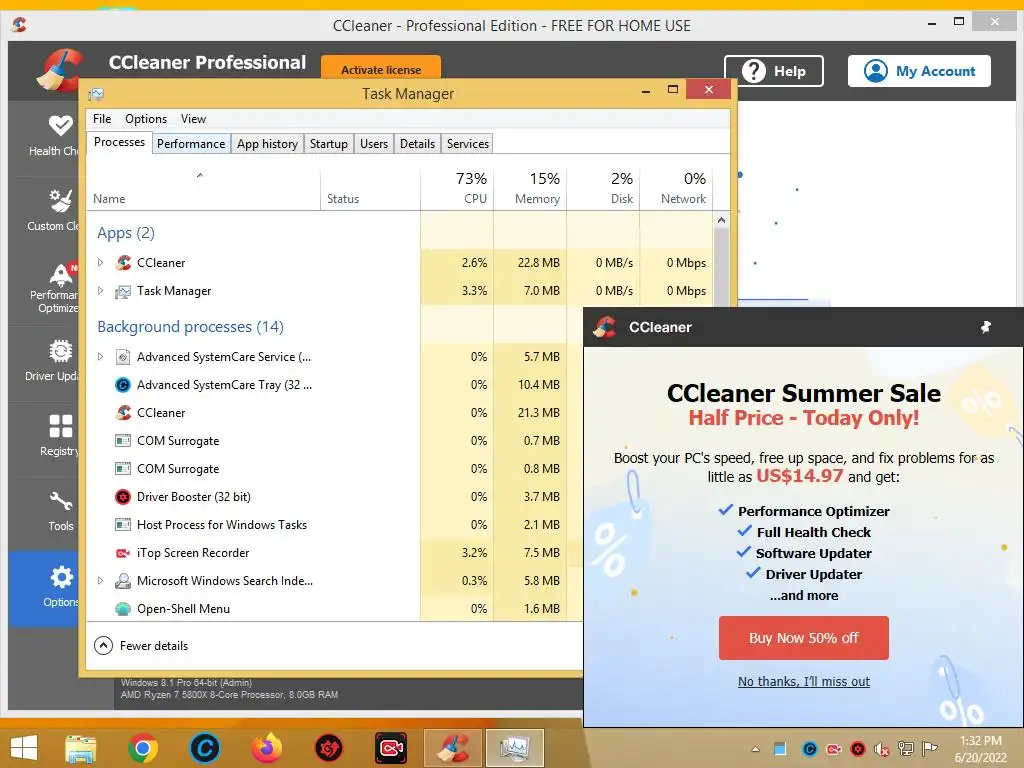1024x768 pixels.
Task: Expand Microsoft Windows Search Indexer row
Action: click(100, 581)
